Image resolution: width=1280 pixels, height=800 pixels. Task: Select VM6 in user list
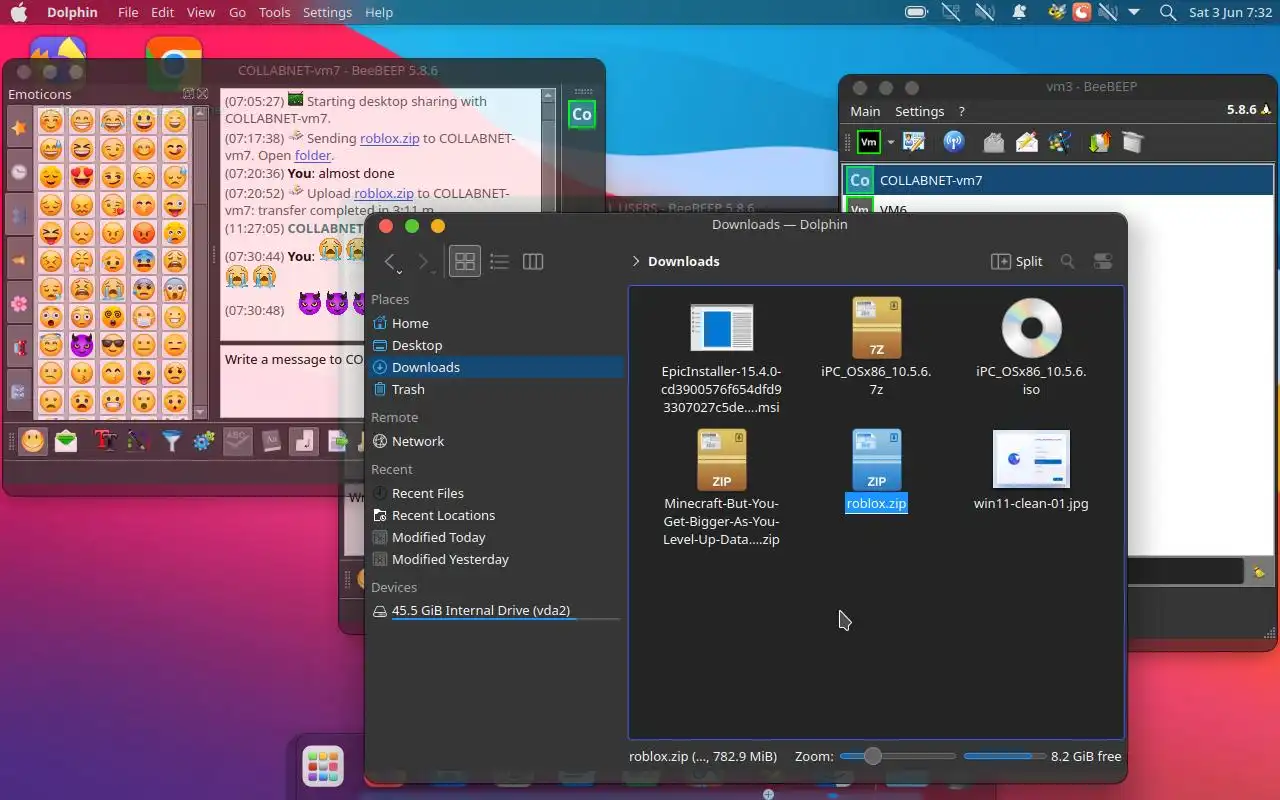point(1058,206)
